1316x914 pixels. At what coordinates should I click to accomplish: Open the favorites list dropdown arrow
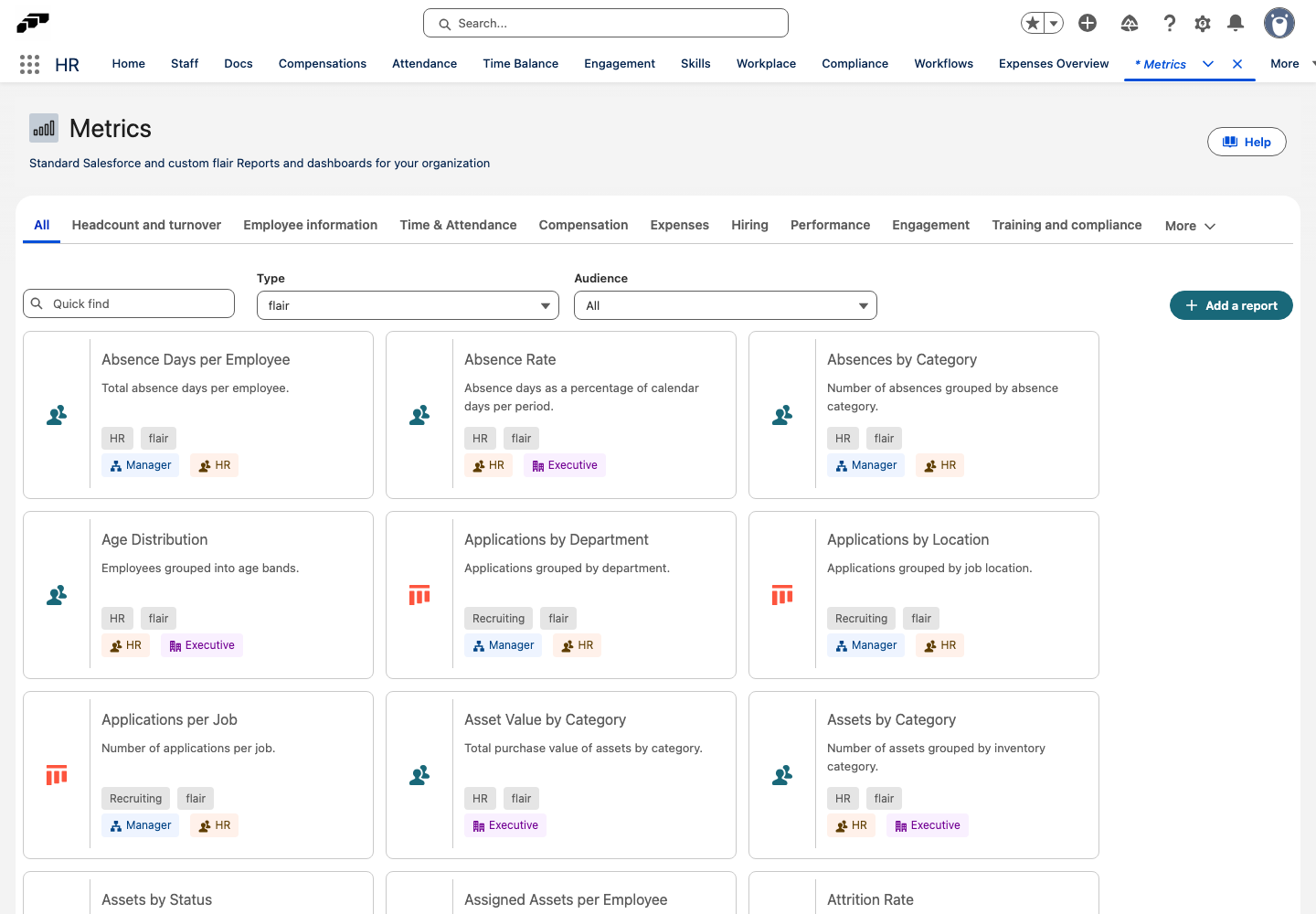coord(1054,23)
